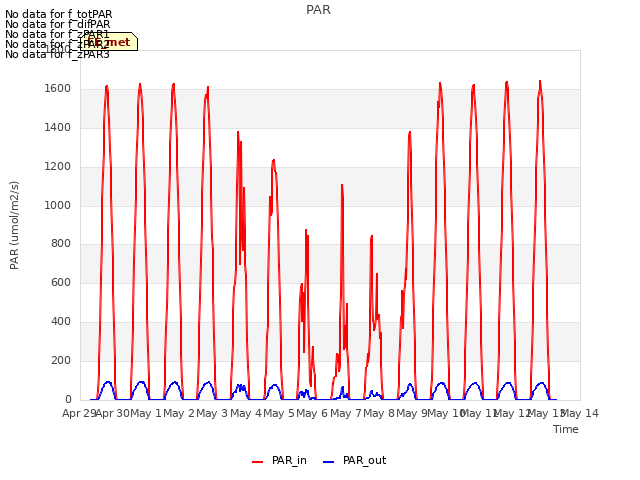640x480 pixels.
Task: Click the 800 y-axis tick label
Action: pyautogui.click(x=61, y=244)
